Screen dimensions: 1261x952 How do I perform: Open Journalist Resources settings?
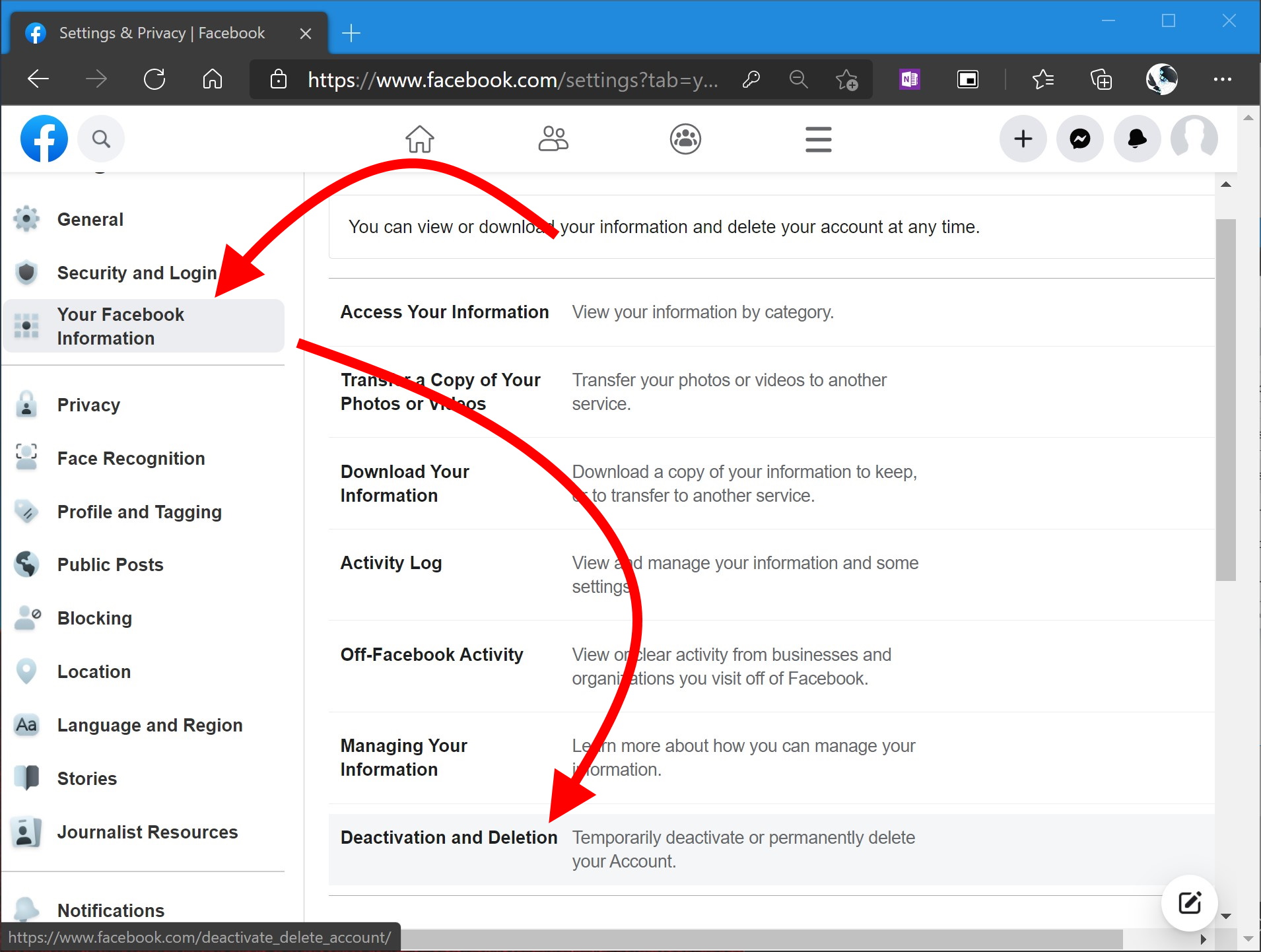point(144,832)
